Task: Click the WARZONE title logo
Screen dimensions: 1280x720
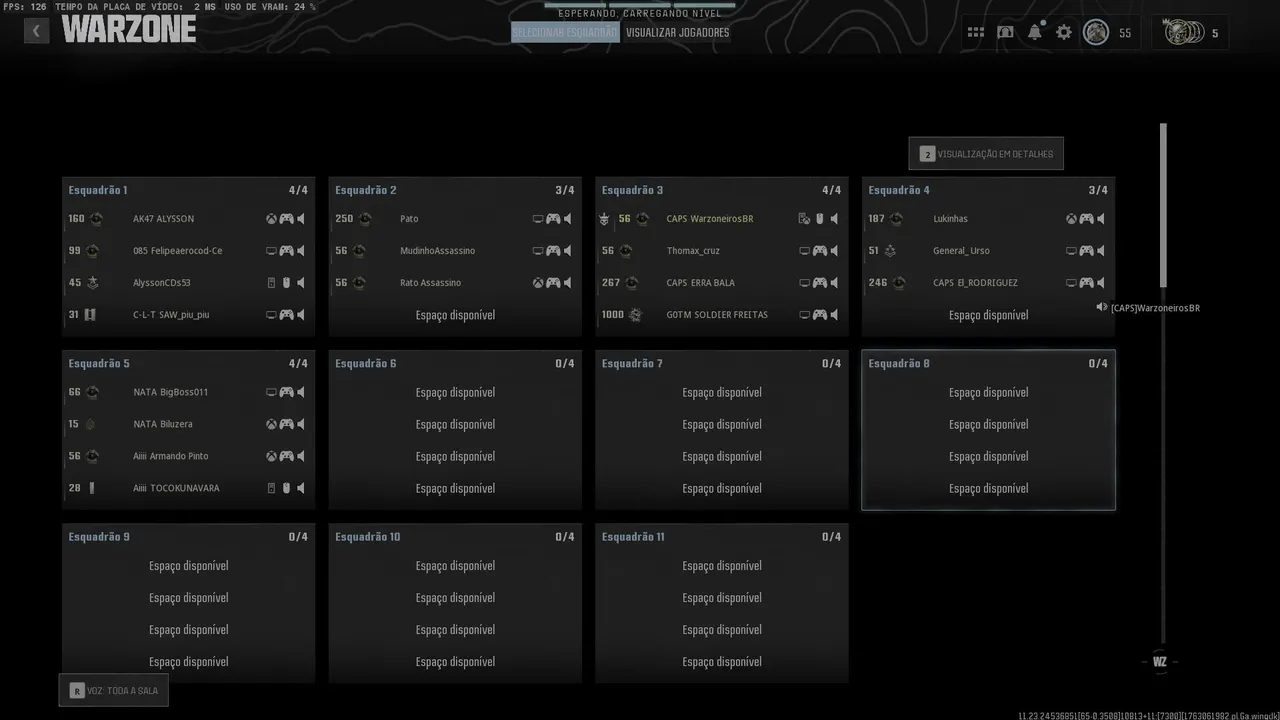Action: pos(129,30)
